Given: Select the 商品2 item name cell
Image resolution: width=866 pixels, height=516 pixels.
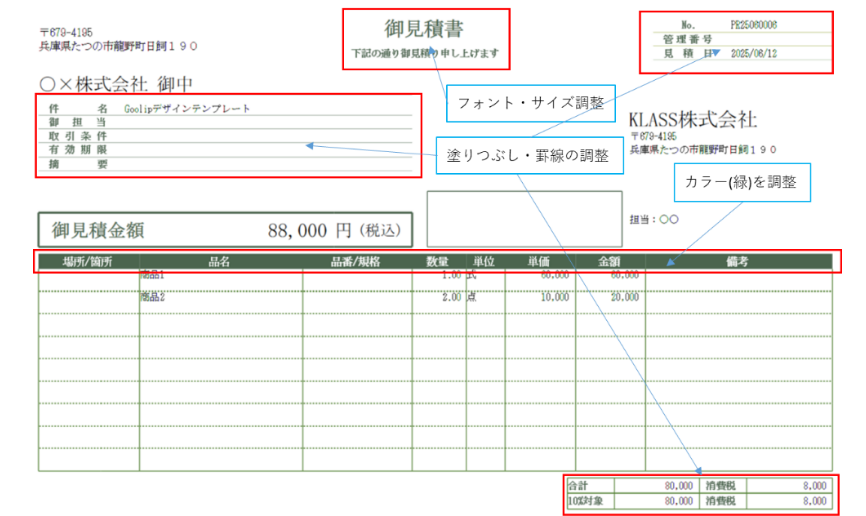Looking at the screenshot, I should click(x=153, y=297).
